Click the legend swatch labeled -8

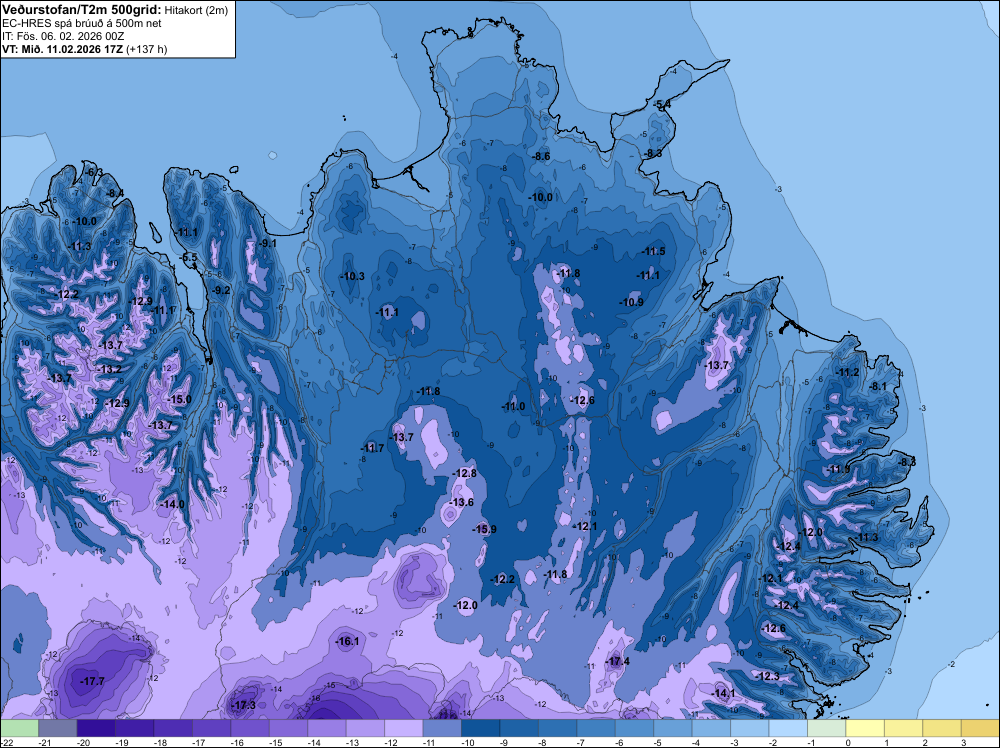558,728
